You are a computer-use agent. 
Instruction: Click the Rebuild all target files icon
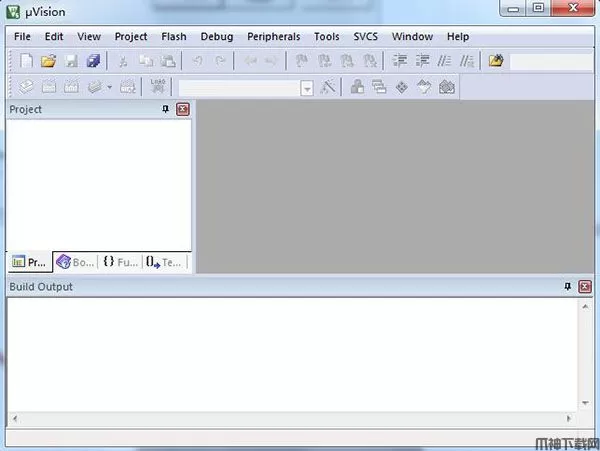[x=71, y=87]
